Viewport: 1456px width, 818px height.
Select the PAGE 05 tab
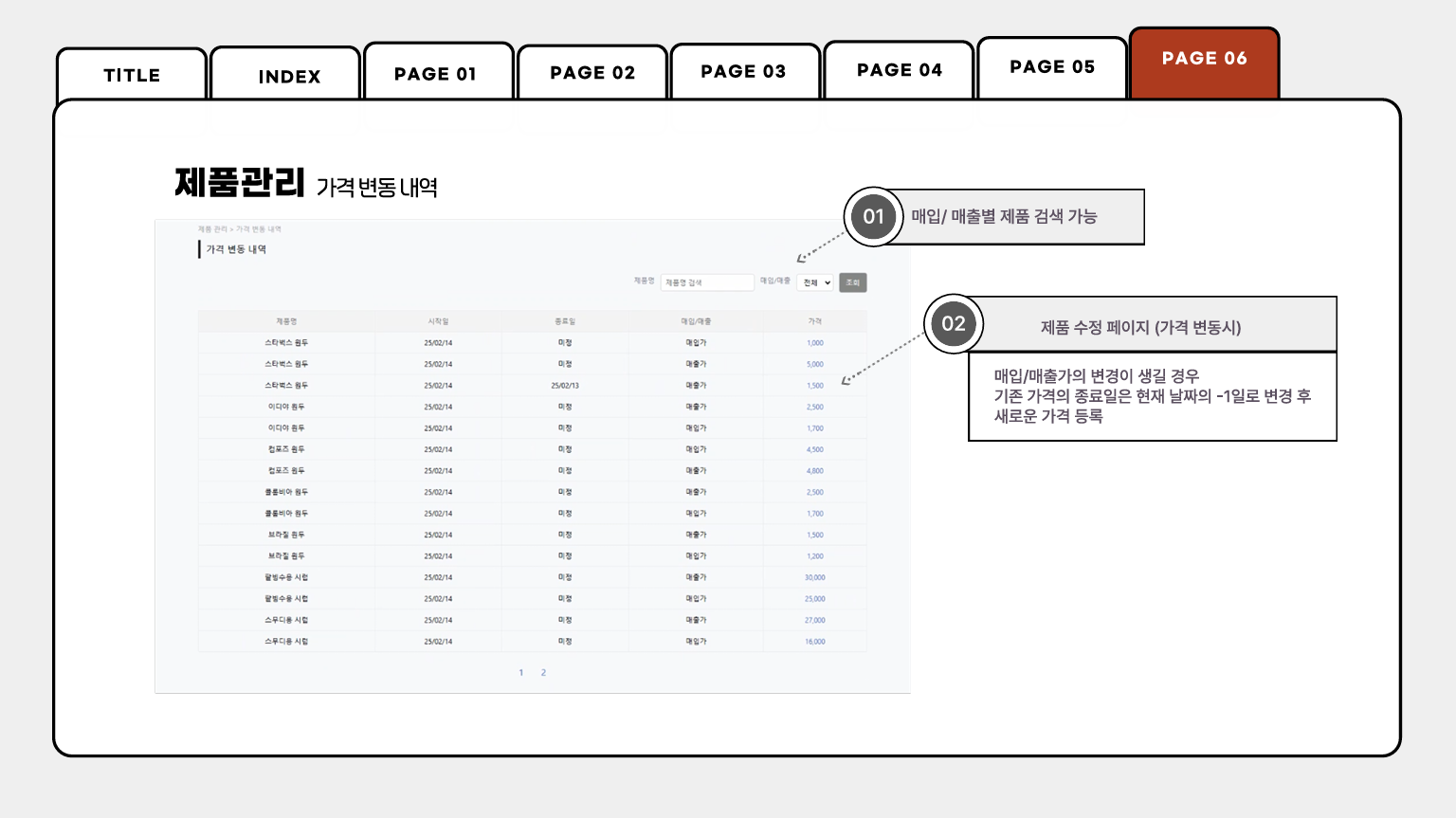pyautogui.click(x=1052, y=66)
